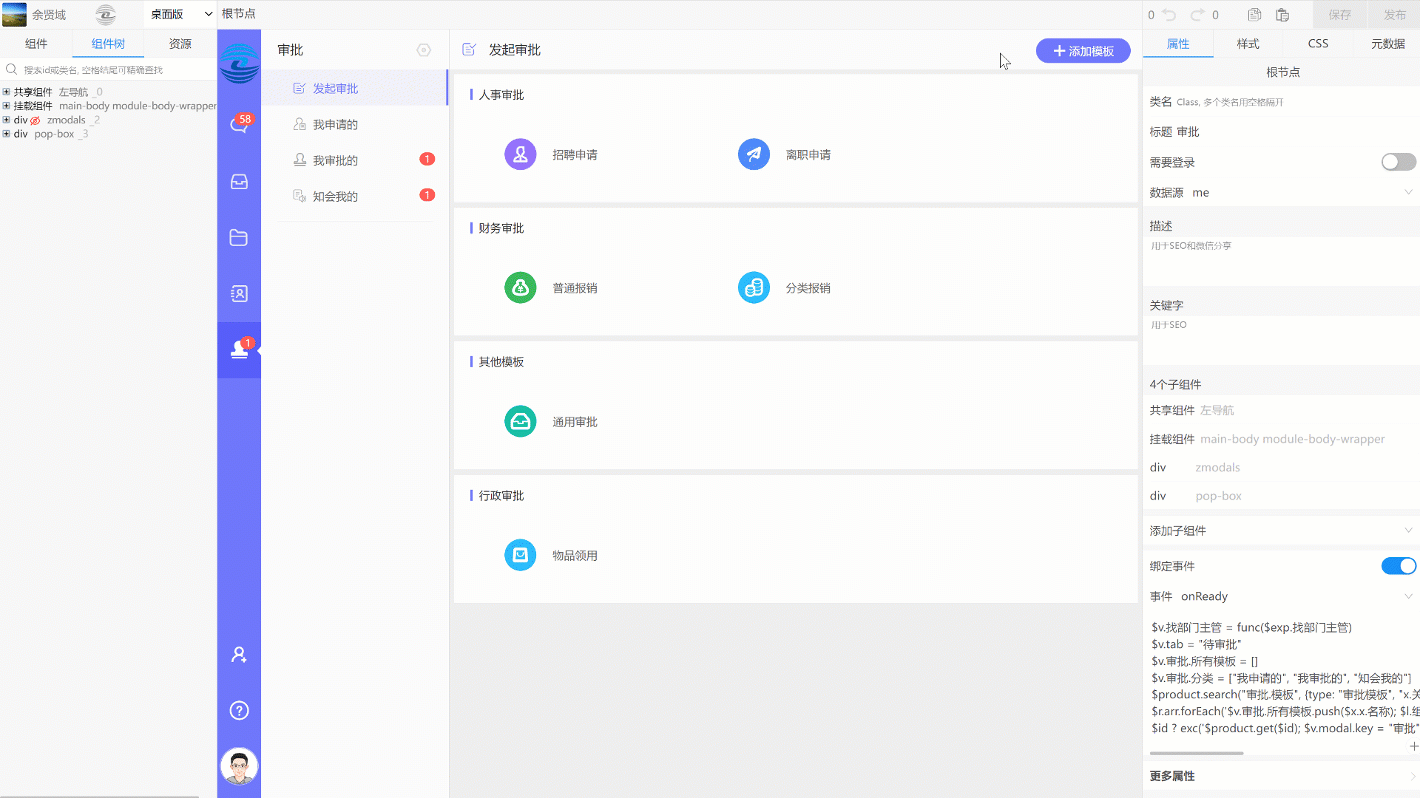Switch to the 组件 tab
The height and width of the screenshot is (798, 1420).
click(36, 44)
